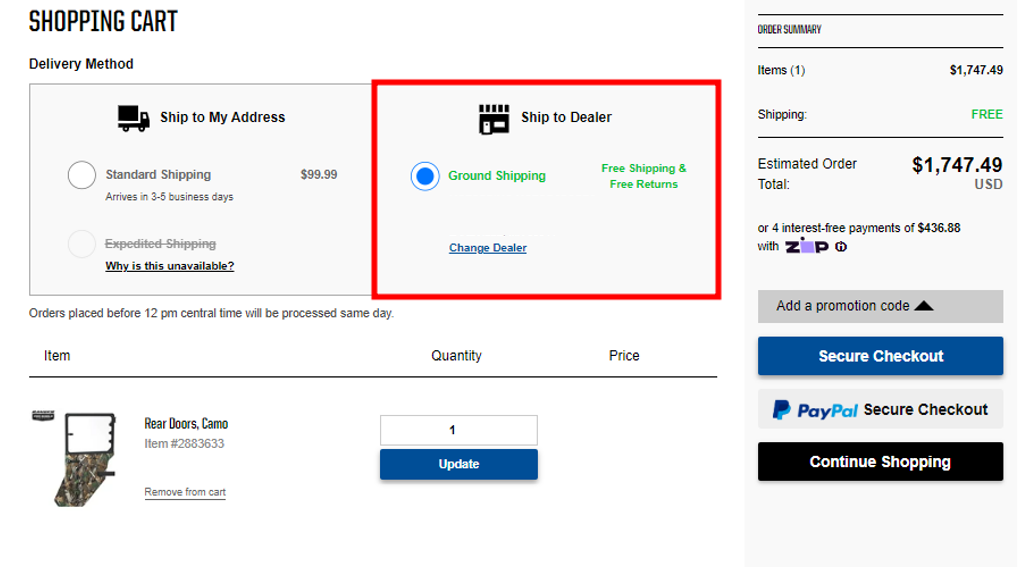Click the Zip info icon
Image resolution: width=1018 pixels, height=567 pixels.
click(x=841, y=247)
